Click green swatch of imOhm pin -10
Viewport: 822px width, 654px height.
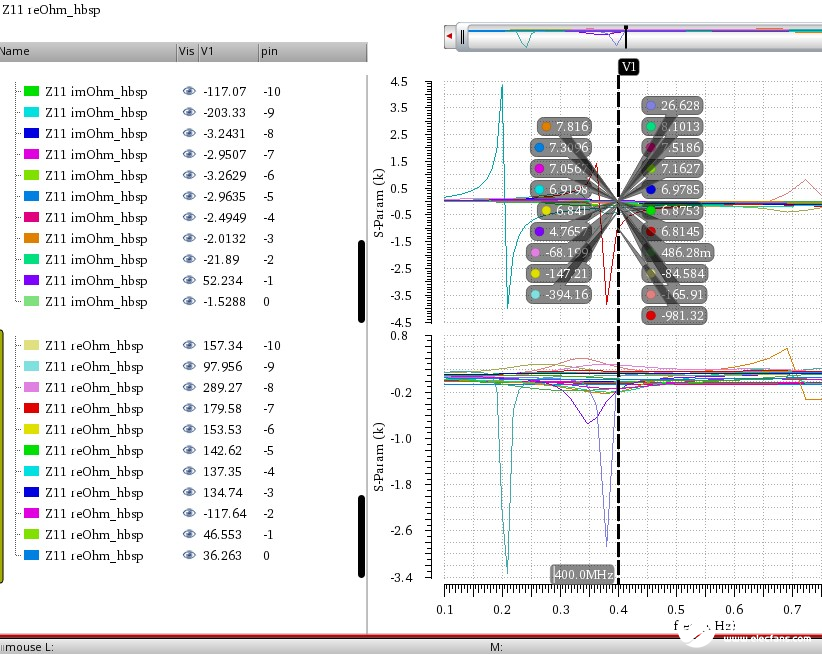[x=31, y=91]
